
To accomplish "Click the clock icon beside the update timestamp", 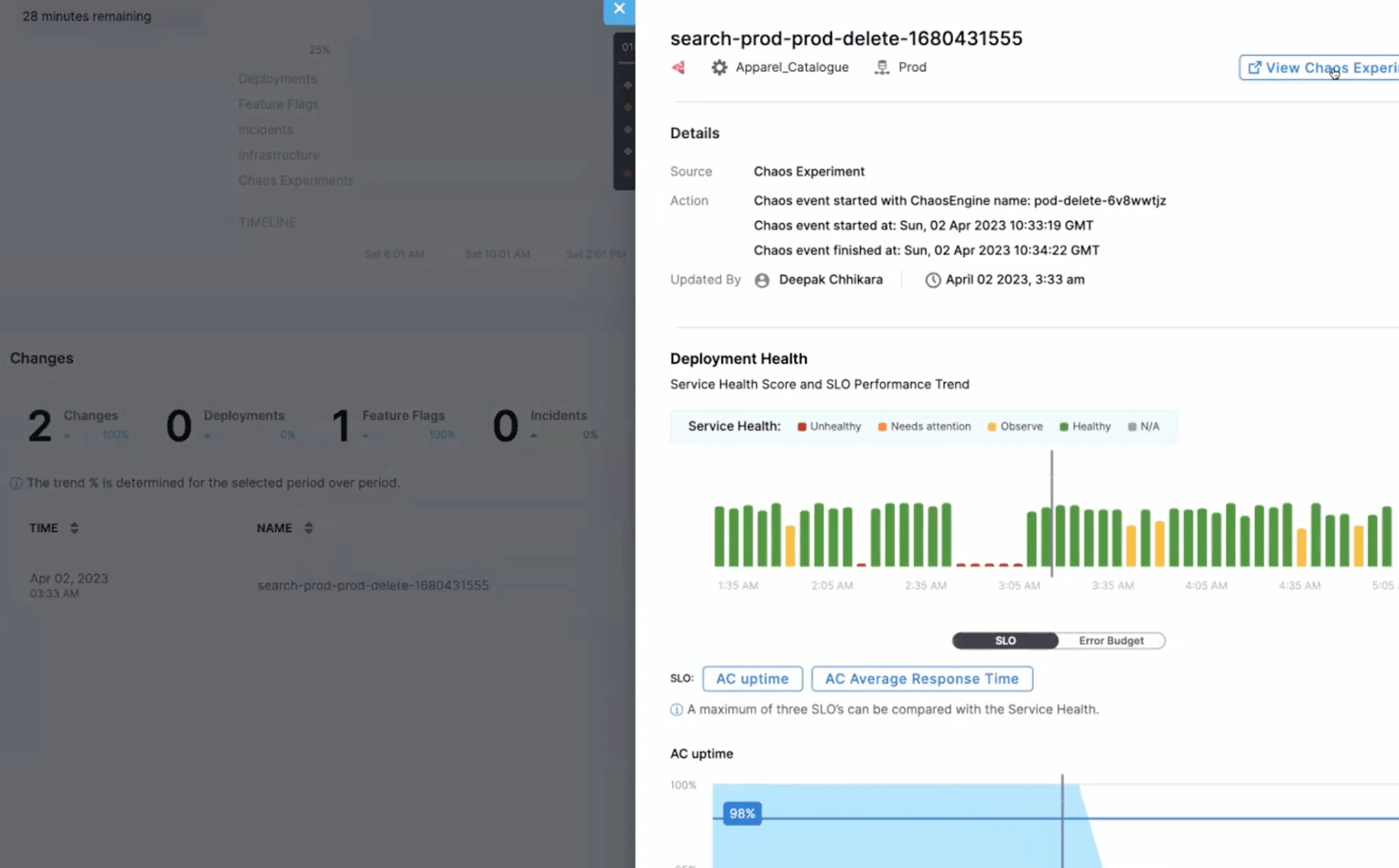I will pos(934,280).
